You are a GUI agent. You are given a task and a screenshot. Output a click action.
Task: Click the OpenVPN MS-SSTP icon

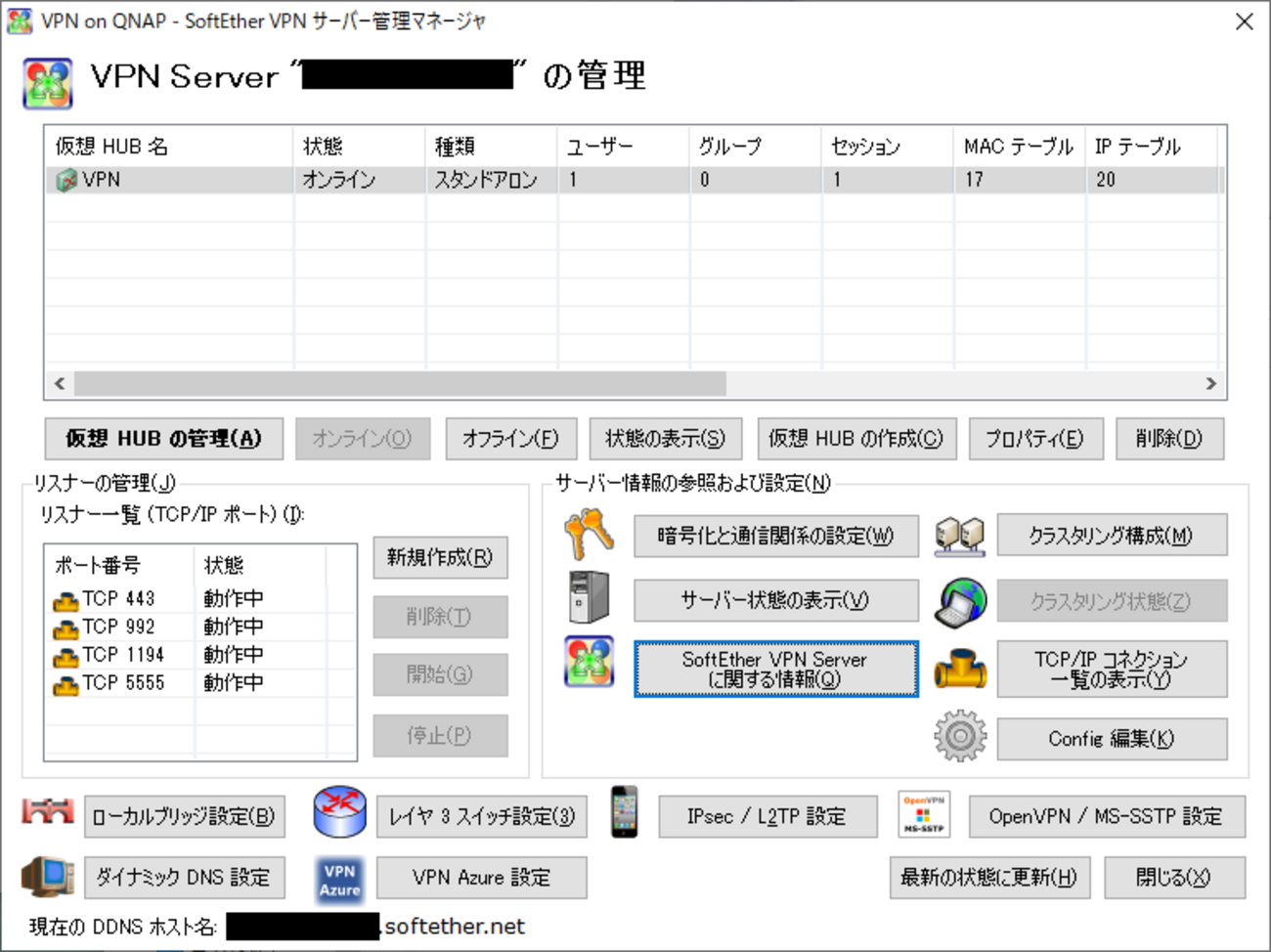point(923,814)
